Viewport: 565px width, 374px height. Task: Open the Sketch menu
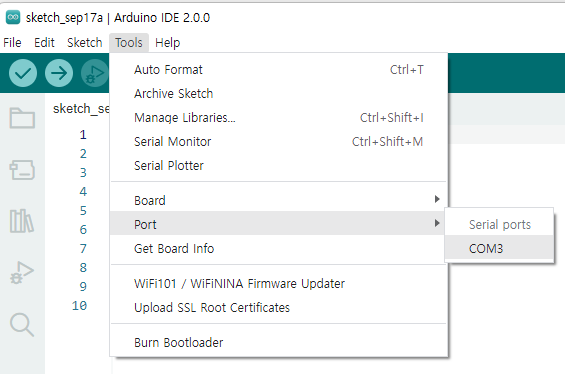(x=85, y=43)
